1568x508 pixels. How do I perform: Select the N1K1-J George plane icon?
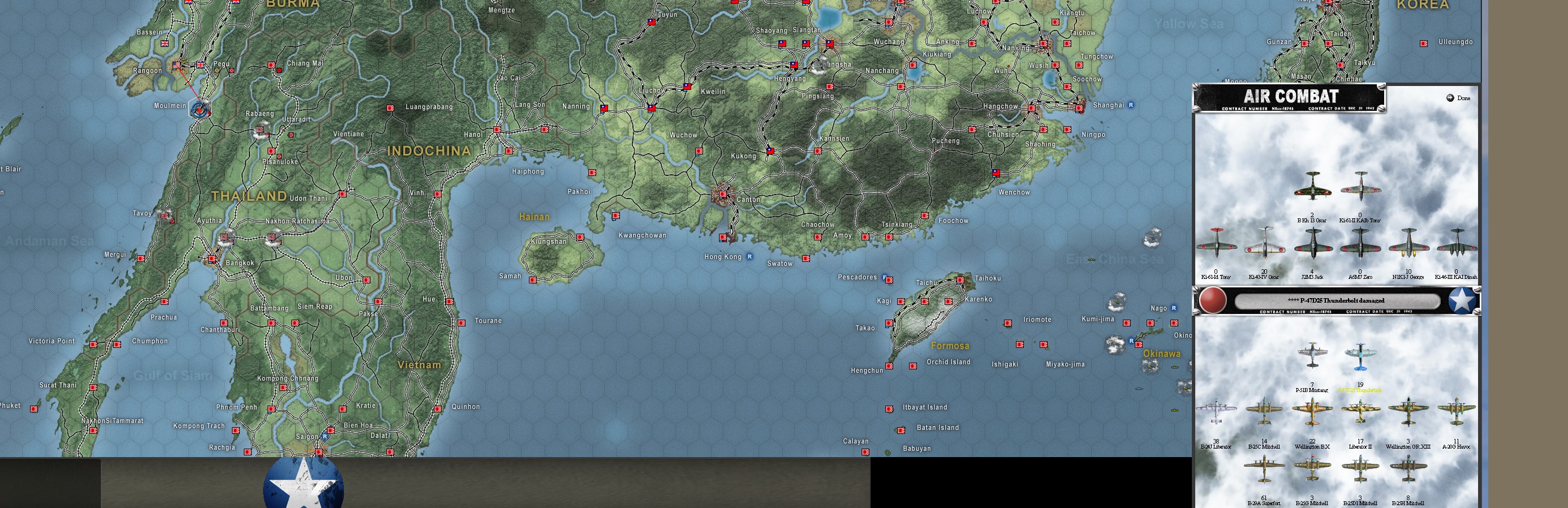[1408, 242]
